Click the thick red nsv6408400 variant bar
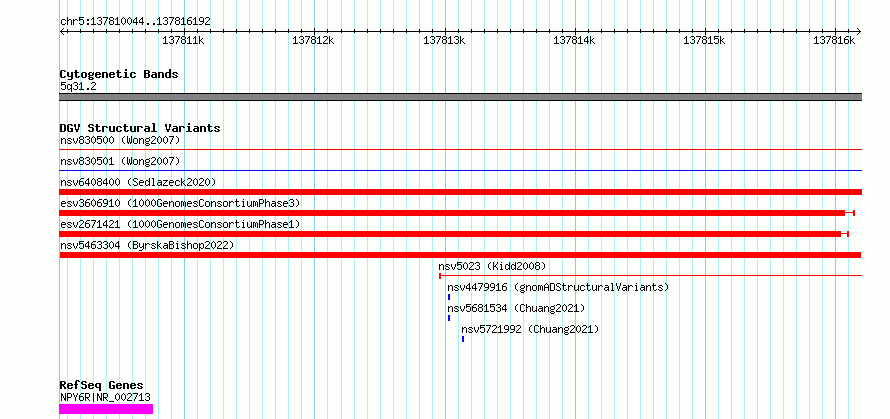890x419 pixels. 460,192
